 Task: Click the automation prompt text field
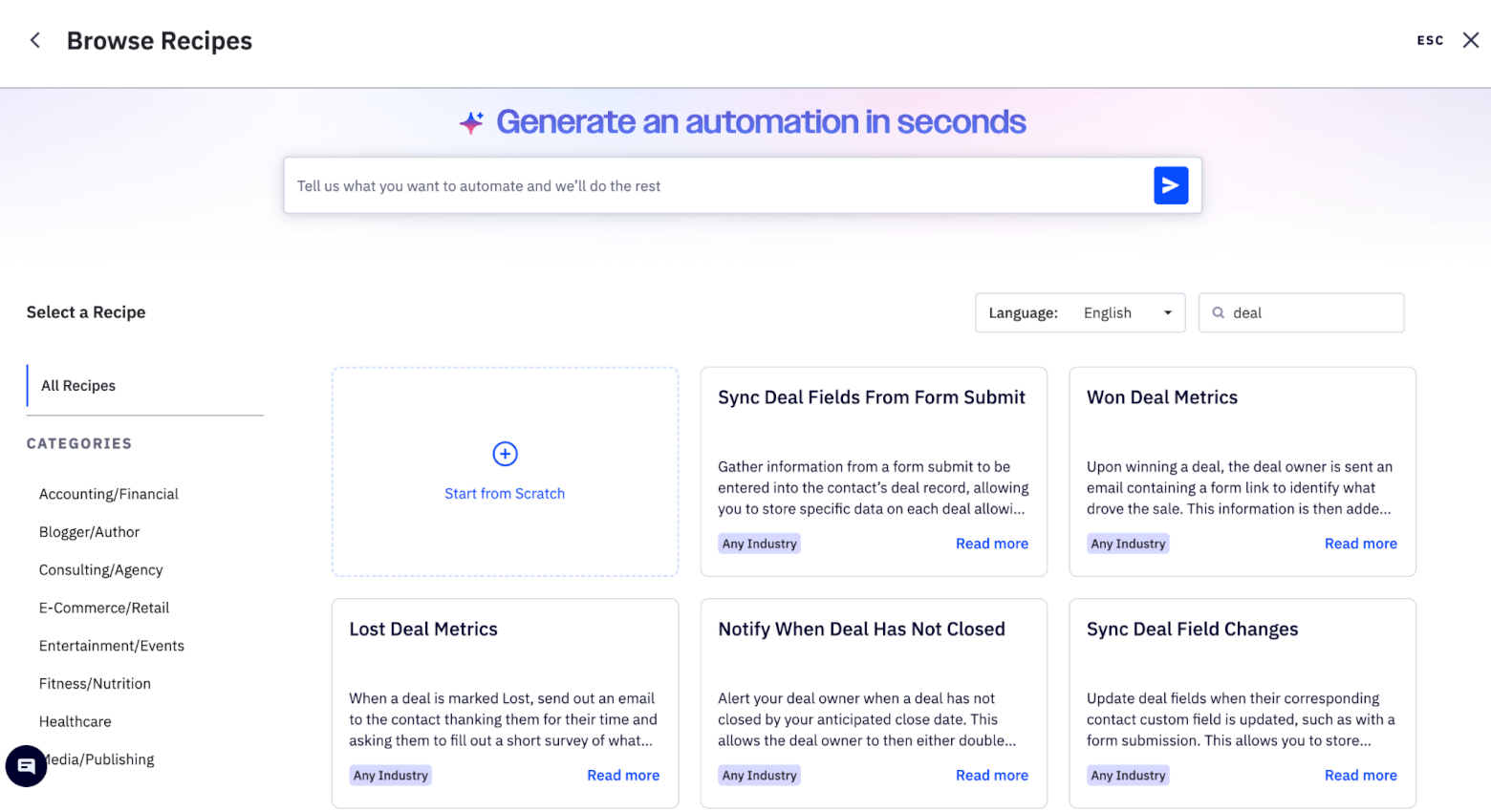(x=669, y=185)
